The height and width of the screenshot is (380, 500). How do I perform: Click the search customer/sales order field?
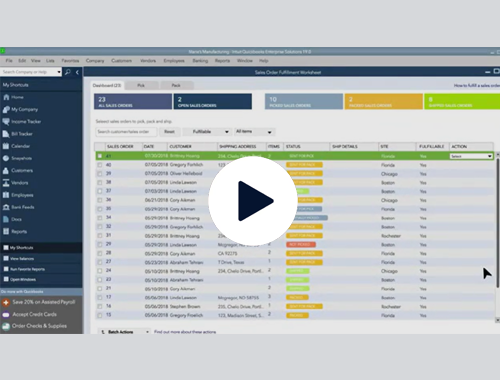(126, 132)
